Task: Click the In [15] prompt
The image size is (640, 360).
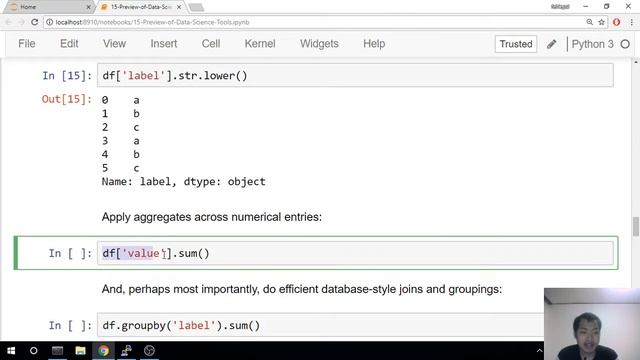Action: 67,76
